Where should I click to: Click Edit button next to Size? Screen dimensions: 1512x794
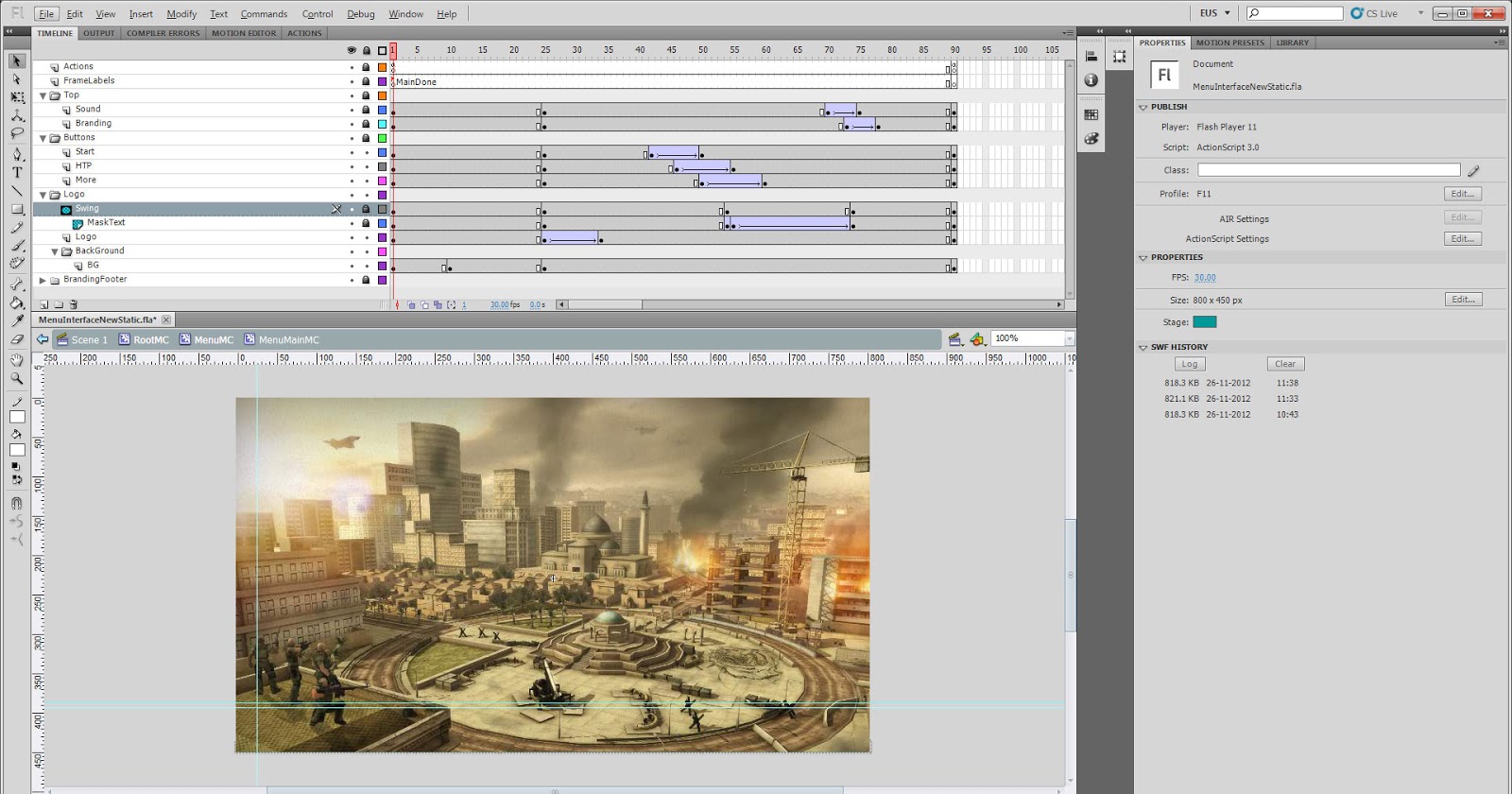coord(1462,300)
